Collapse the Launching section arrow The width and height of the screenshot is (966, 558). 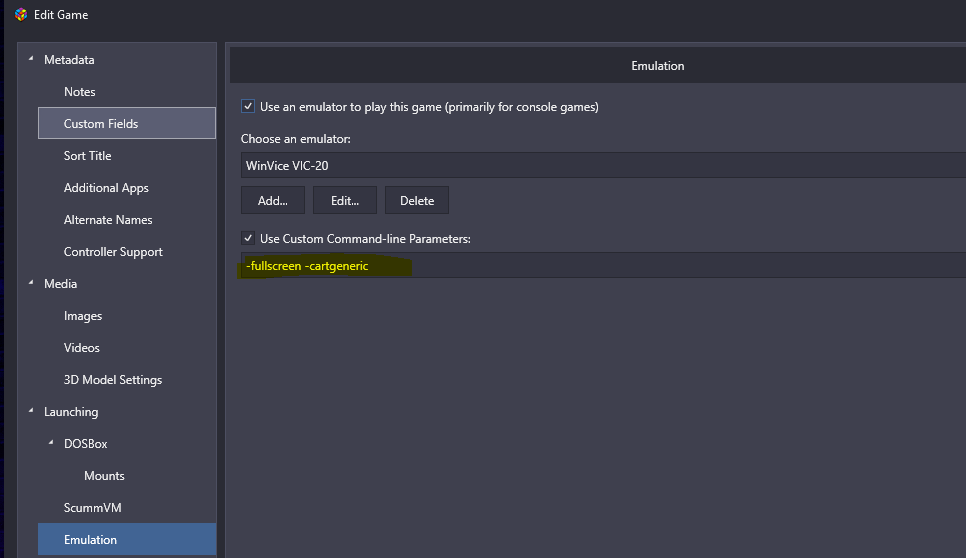coord(31,411)
